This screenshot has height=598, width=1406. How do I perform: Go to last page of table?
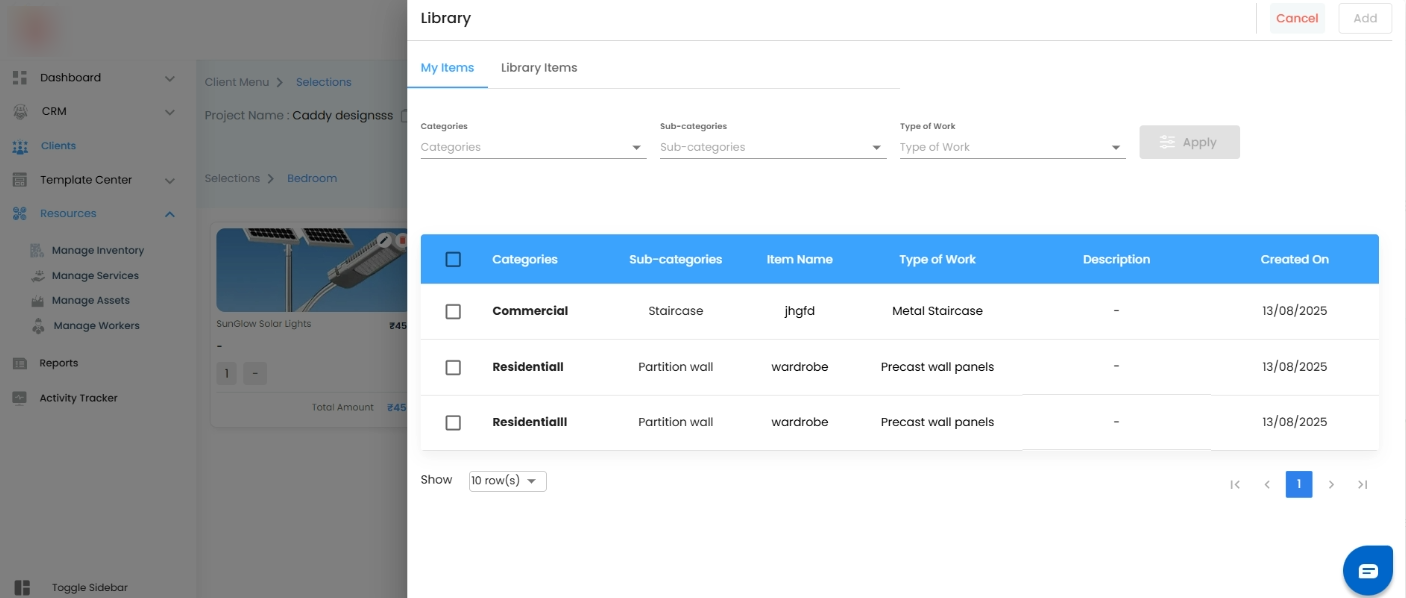pos(1362,485)
